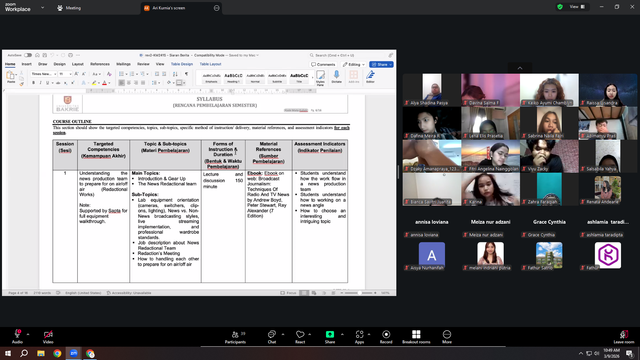
Task: Open the font size dropdown
Action: point(65,74)
